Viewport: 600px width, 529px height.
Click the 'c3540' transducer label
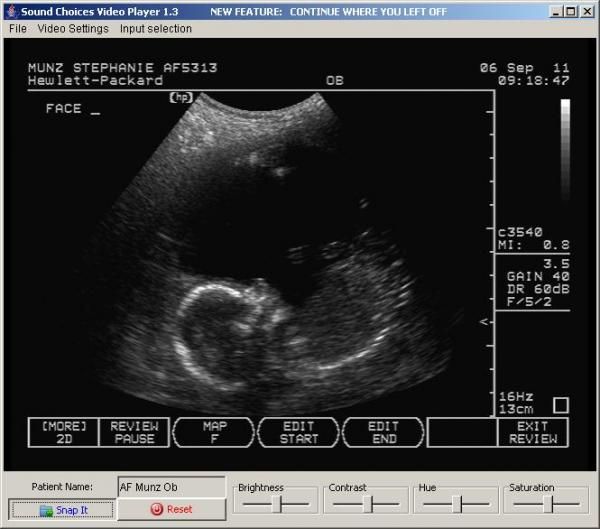point(520,232)
